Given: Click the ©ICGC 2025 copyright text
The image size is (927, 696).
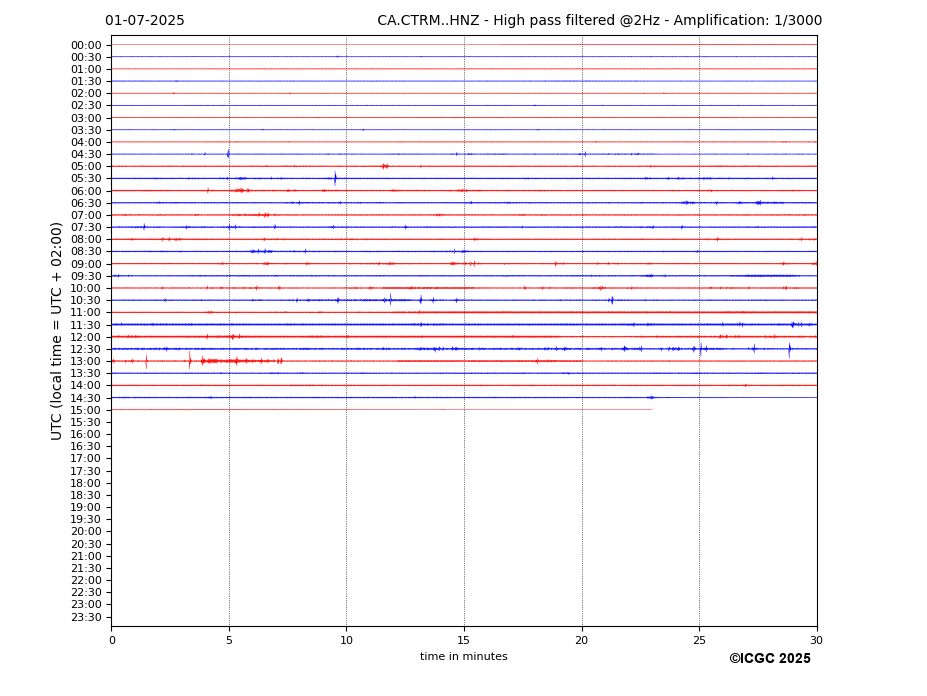Looking at the screenshot, I should (x=770, y=659).
